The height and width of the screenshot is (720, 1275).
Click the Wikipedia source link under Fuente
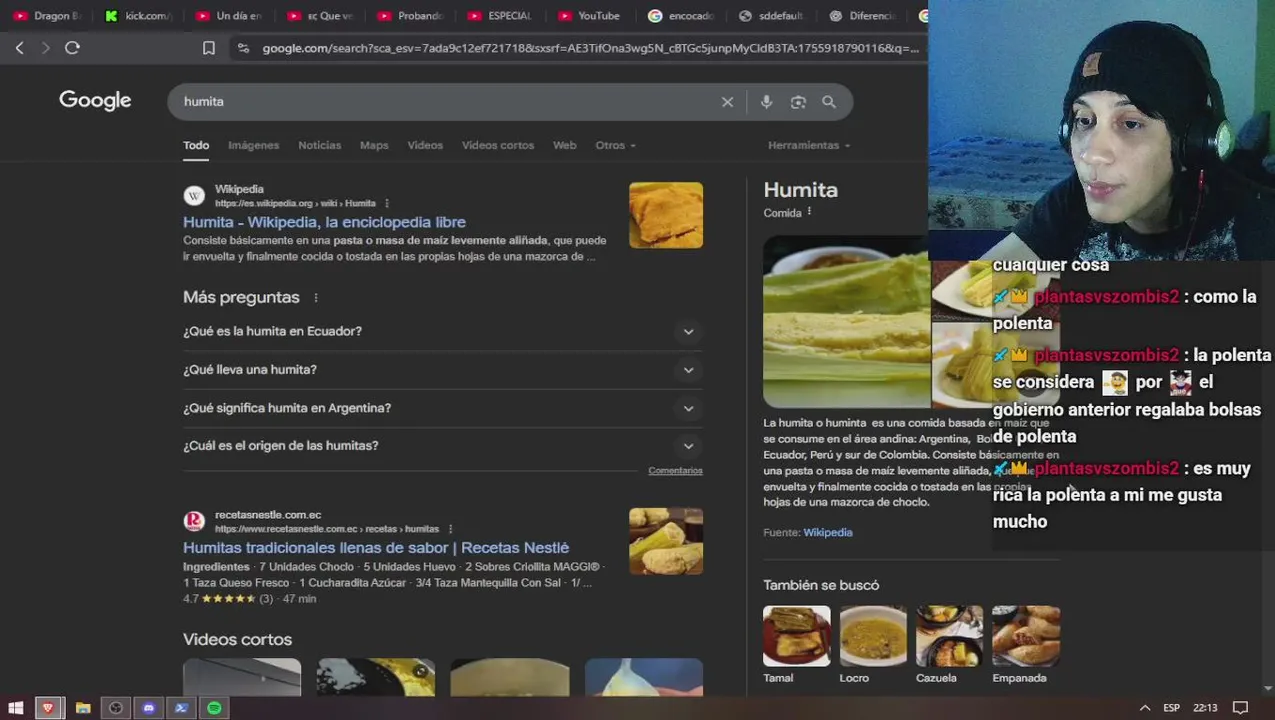pyautogui.click(x=828, y=533)
